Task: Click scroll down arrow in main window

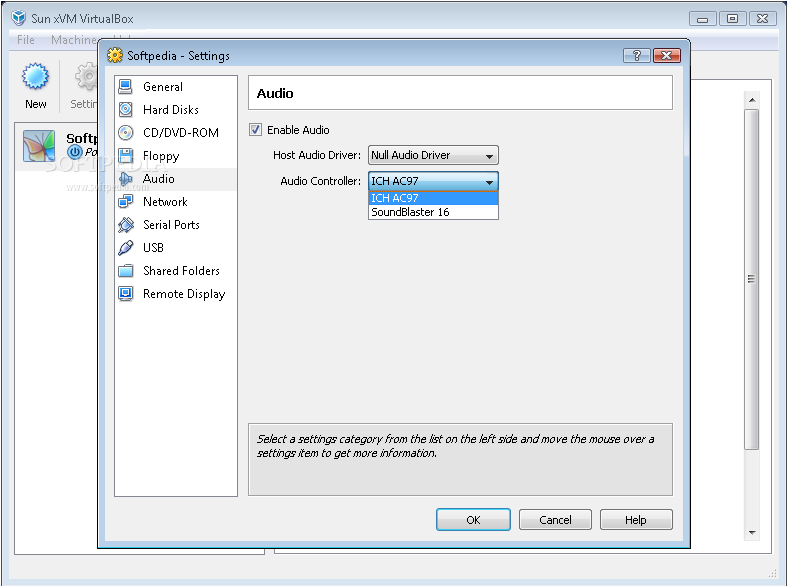Action: click(x=752, y=532)
